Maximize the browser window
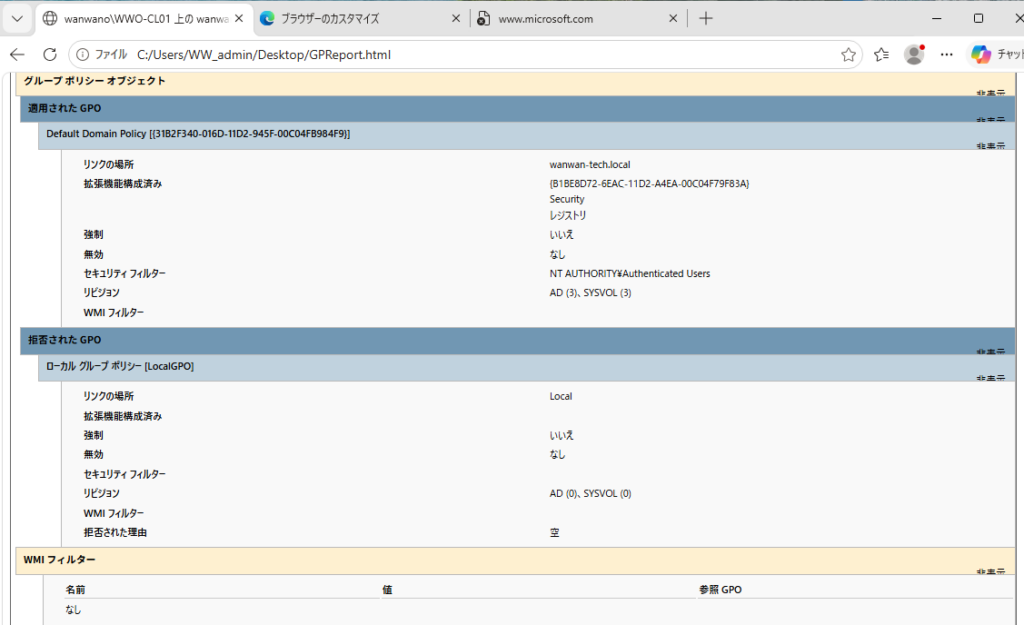 (x=978, y=18)
